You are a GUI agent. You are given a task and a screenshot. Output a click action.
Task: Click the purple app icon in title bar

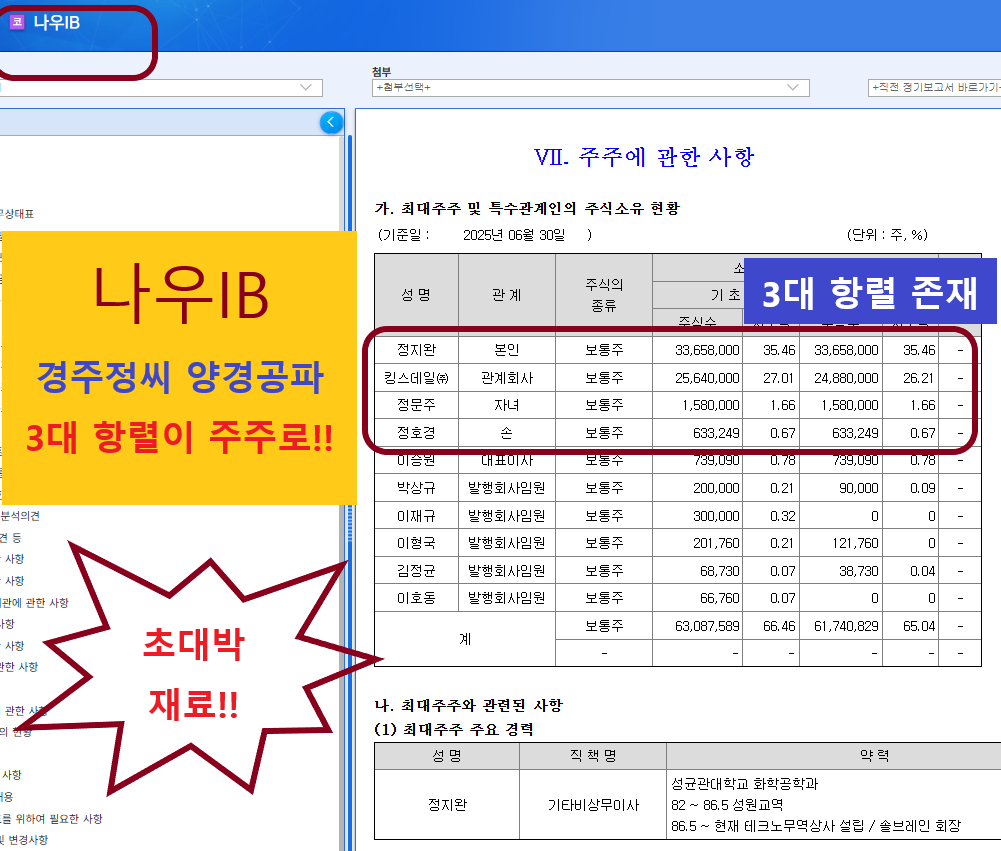[x=17, y=22]
